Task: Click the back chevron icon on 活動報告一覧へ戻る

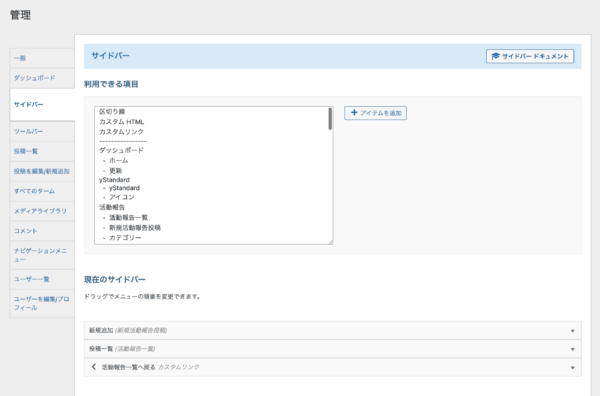Action: coord(94,367)
